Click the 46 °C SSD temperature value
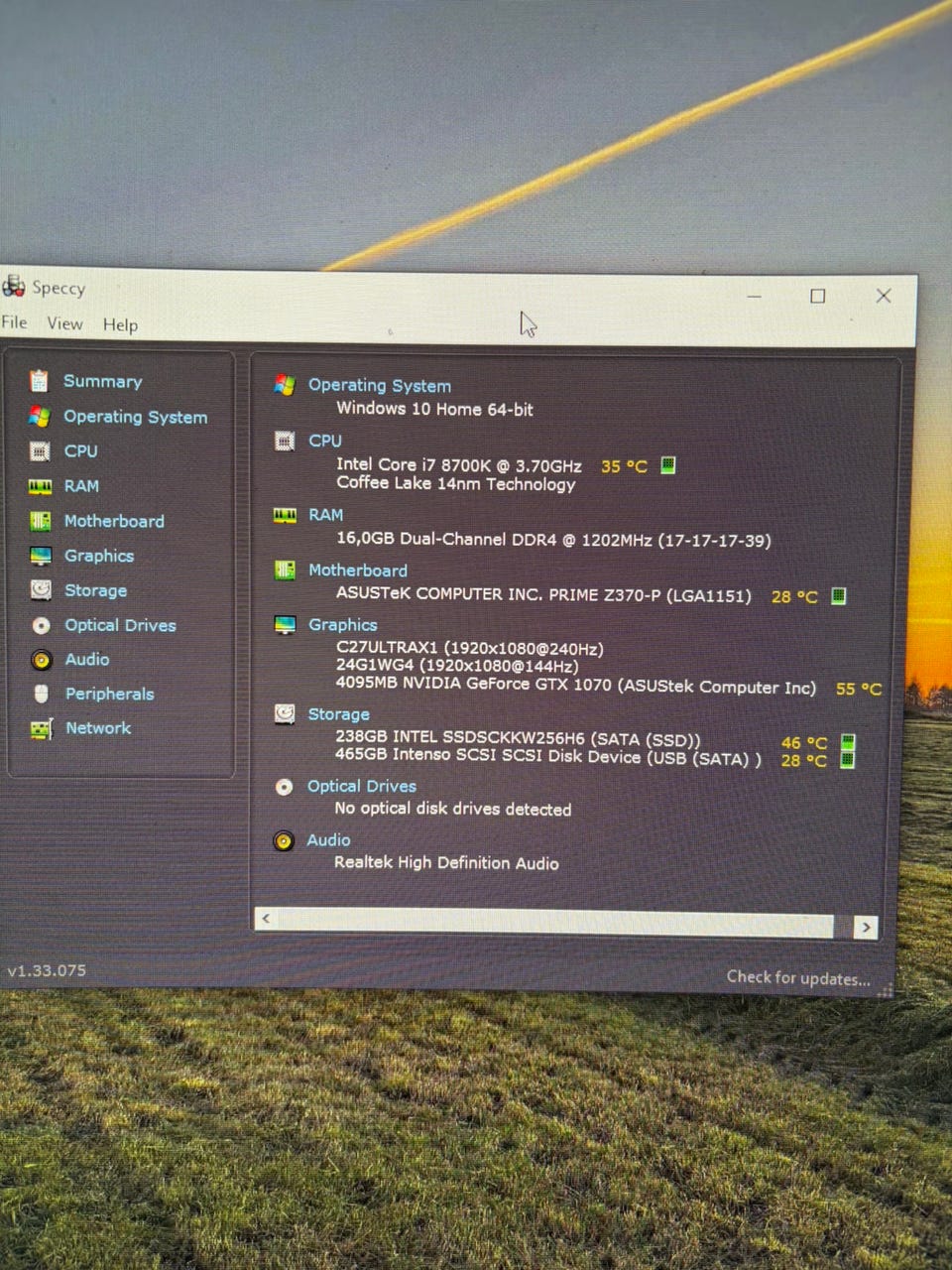The width and height of the screenshot is (952, 1270). coord(804,742)
